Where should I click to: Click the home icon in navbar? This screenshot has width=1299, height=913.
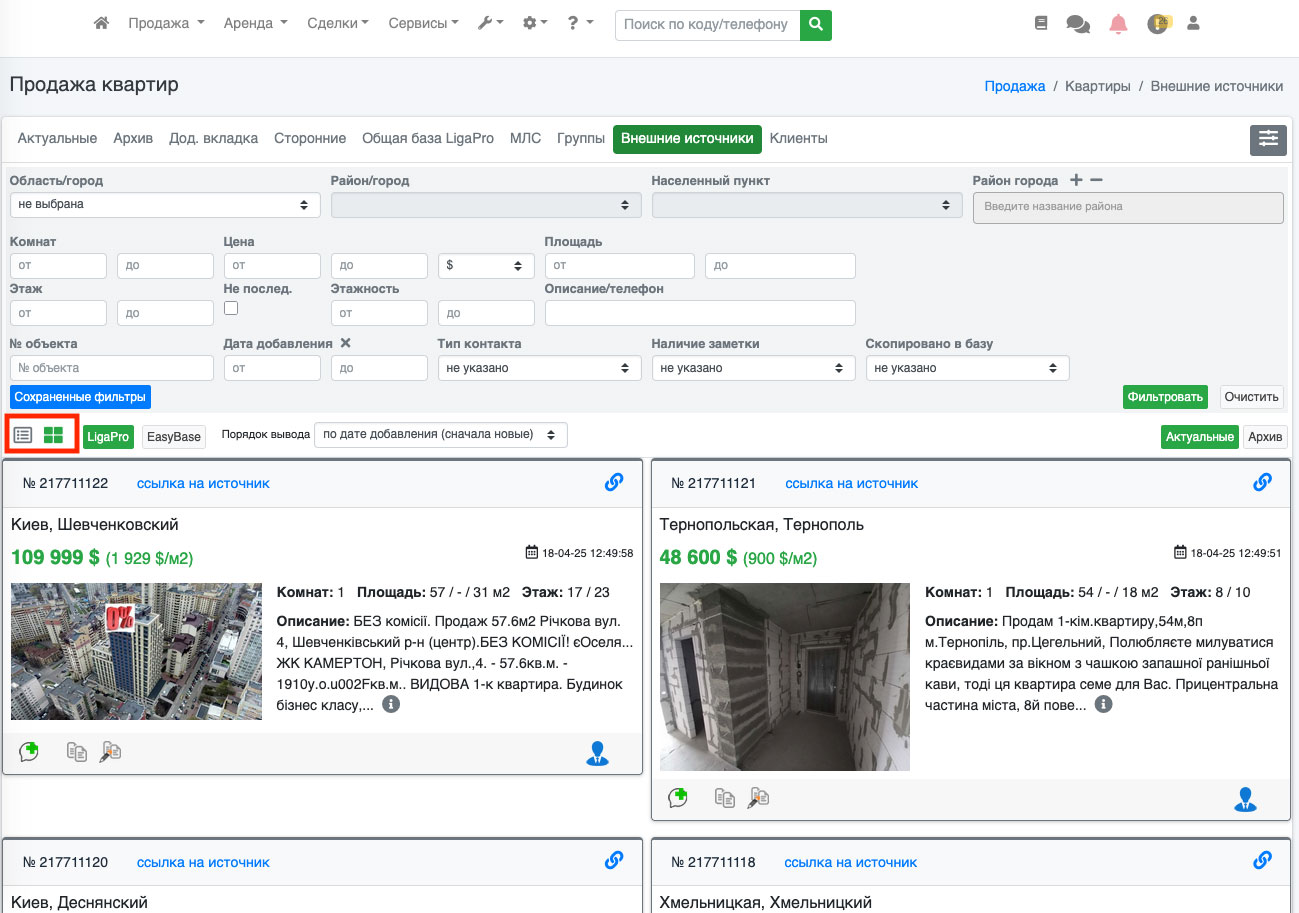tap(101, 23)
